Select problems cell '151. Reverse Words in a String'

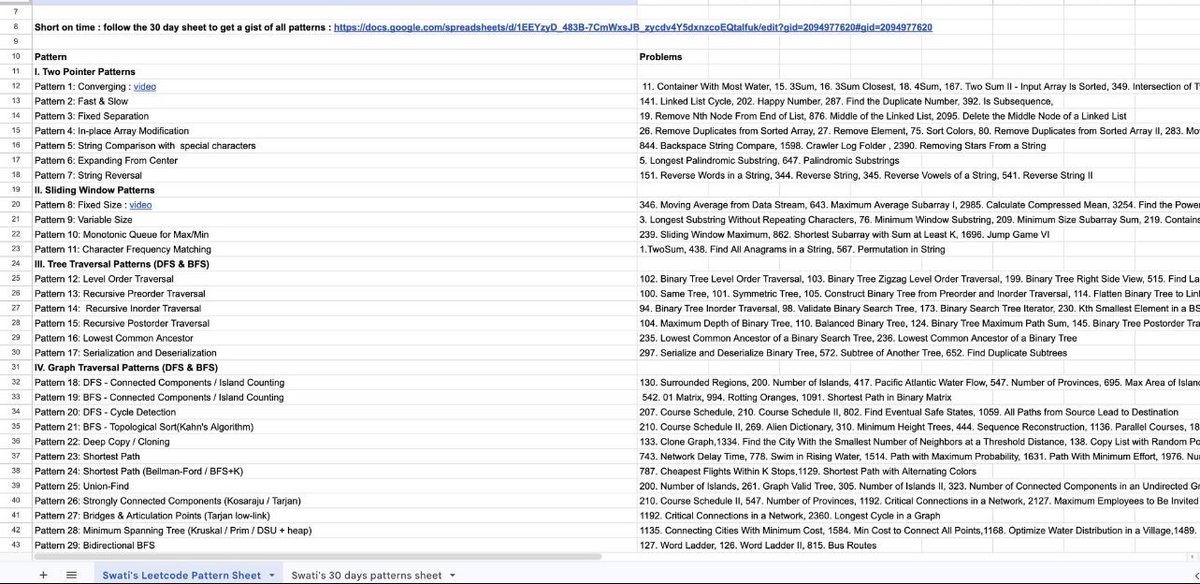point(918,175)
